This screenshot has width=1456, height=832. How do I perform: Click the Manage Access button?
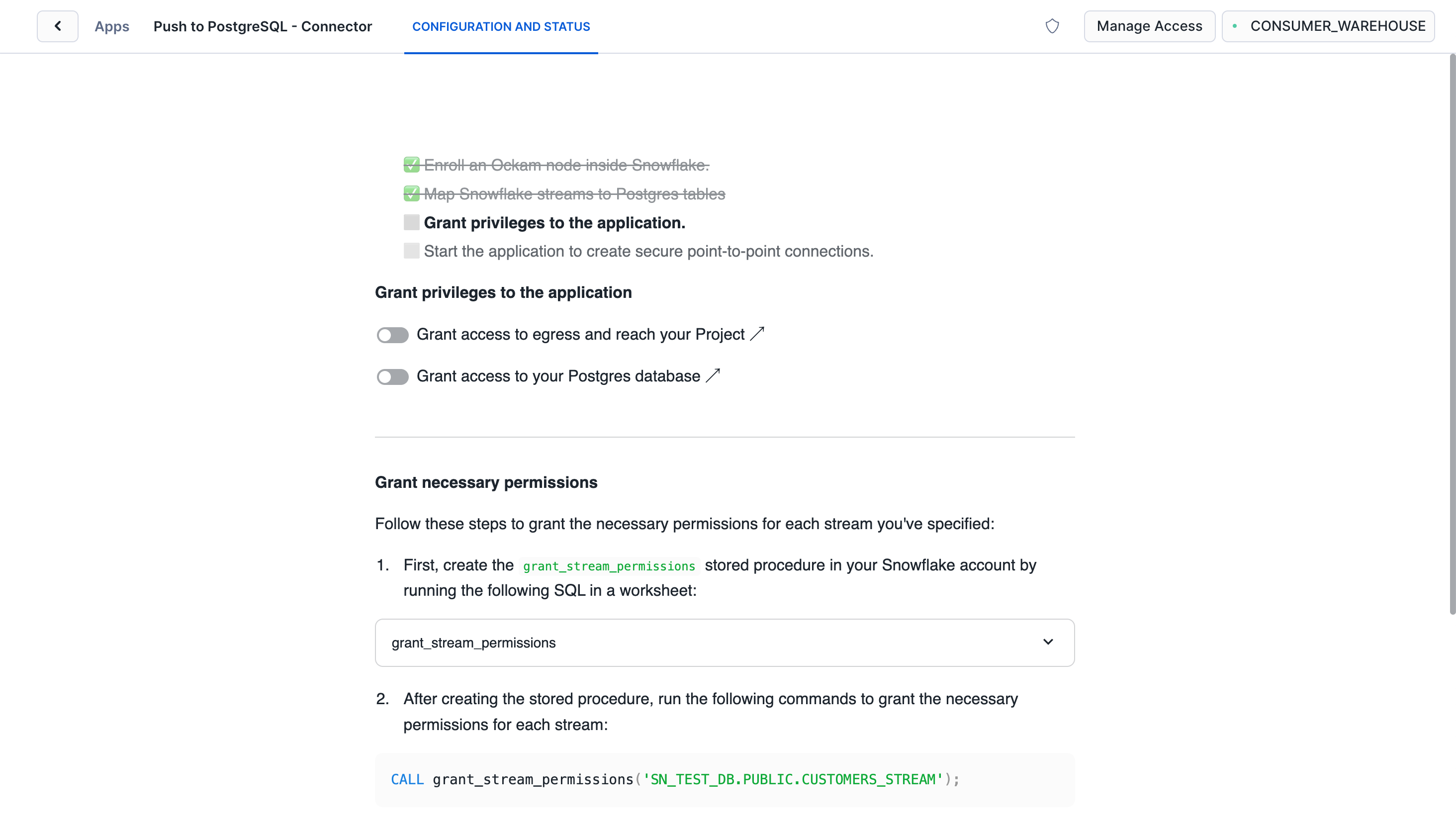1149,27
